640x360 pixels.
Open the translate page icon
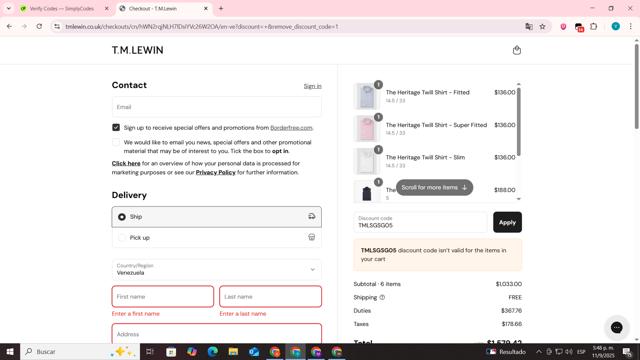529,27
